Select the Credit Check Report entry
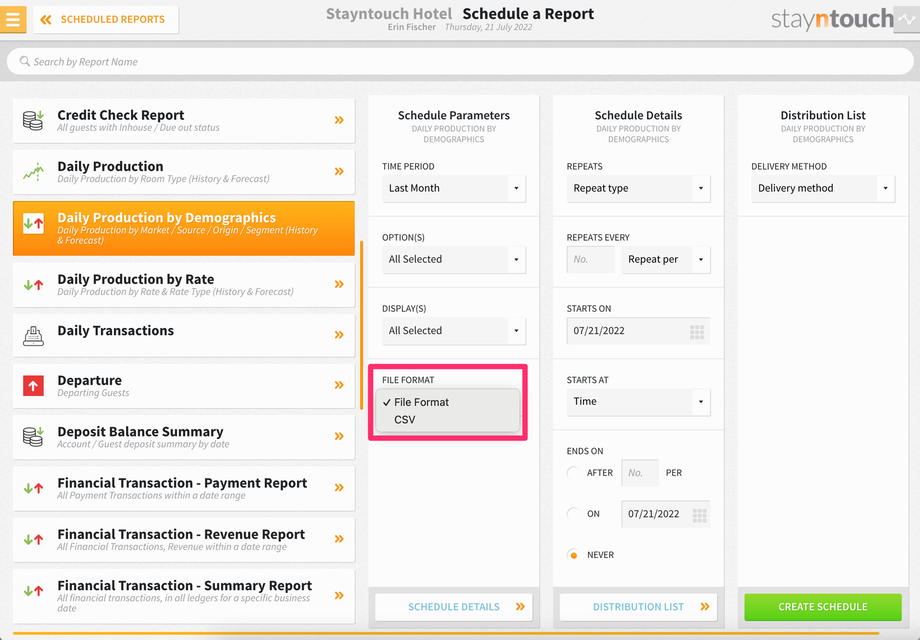920x640 pixels. tap(184, 120)
